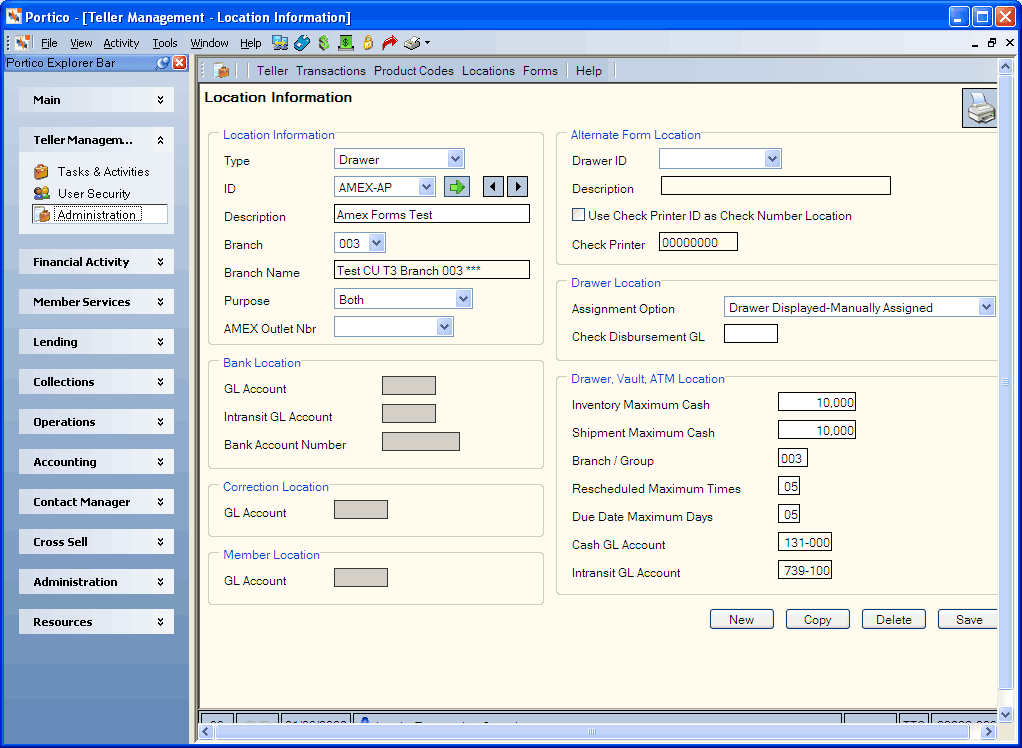Open the Tools menu
This screenshot has width=1022, height=748.
click(x=165, y=43)
